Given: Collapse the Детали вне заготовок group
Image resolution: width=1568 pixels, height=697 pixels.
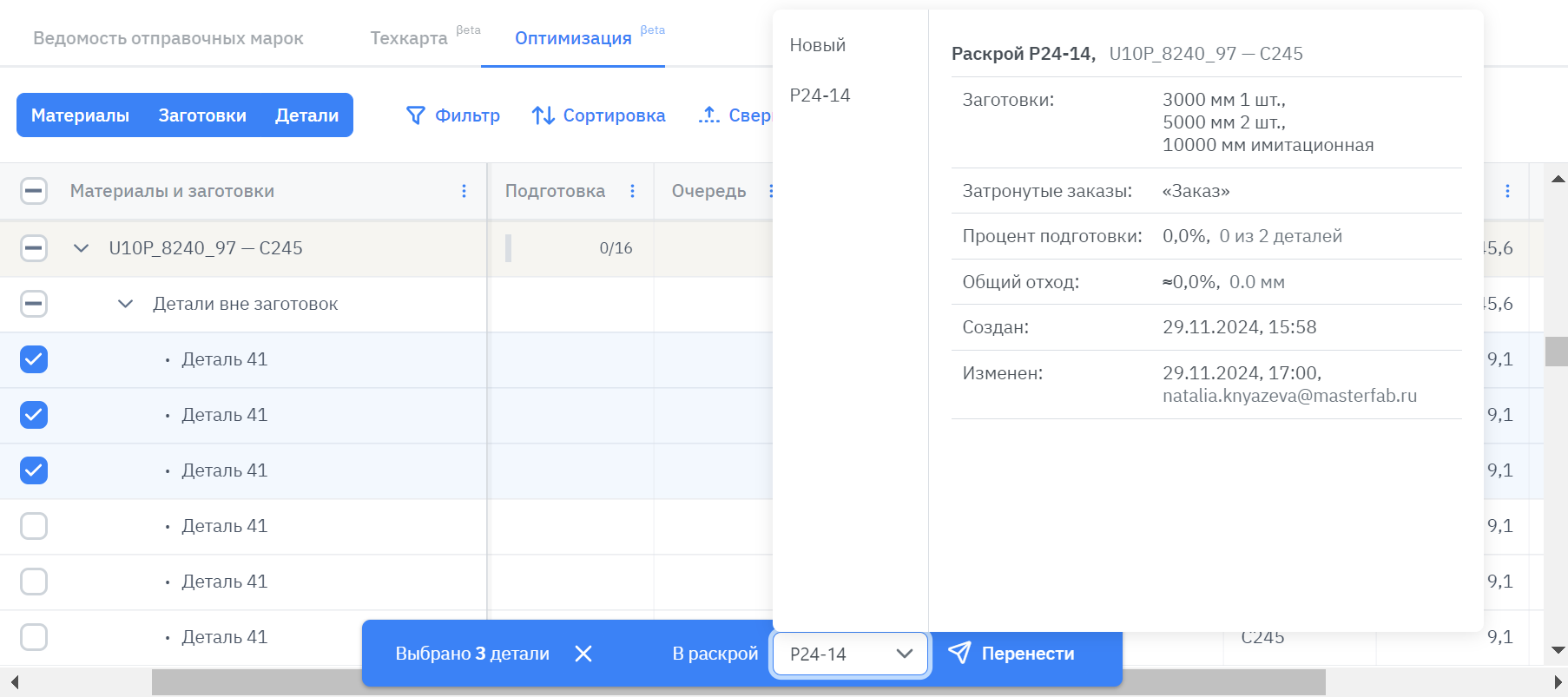Looking at the screenshot, I should (x=125, y=304).
